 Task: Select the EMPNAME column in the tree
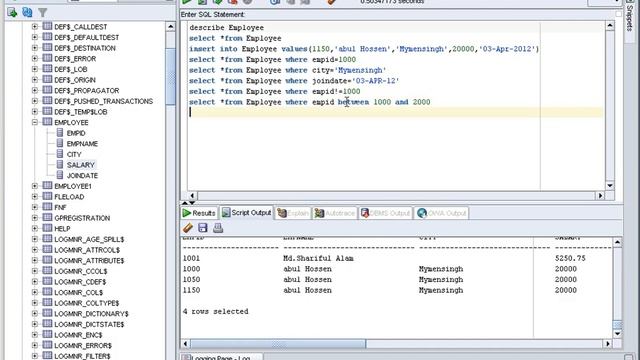(82, 144)
